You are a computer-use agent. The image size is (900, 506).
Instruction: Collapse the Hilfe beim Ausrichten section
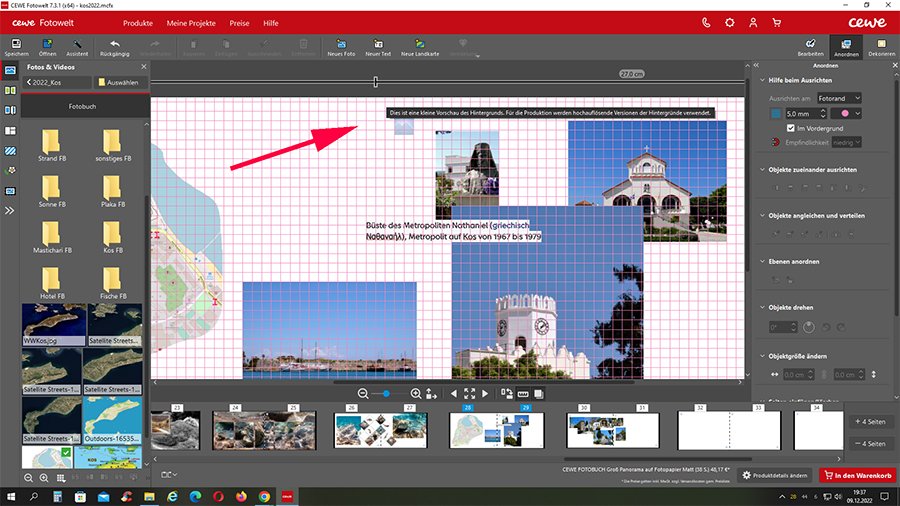pyautogui.click(x=762, y=80)
